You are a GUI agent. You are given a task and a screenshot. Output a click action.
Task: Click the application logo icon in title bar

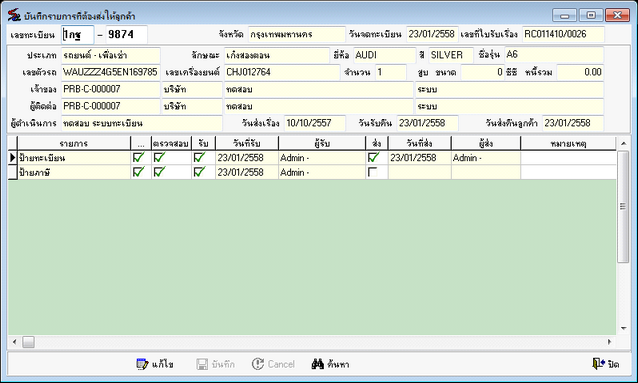click(x=14, y=15)
